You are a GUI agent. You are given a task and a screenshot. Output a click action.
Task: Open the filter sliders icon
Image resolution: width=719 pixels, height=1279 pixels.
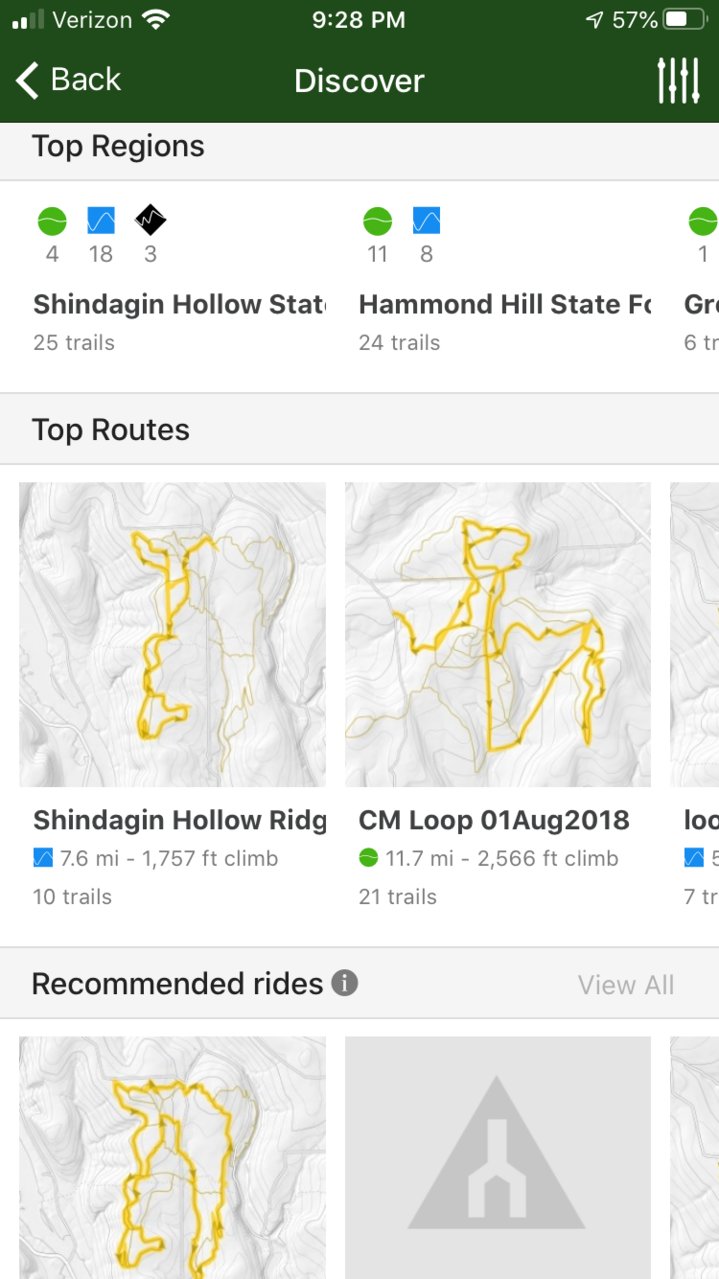coord(678,81)
